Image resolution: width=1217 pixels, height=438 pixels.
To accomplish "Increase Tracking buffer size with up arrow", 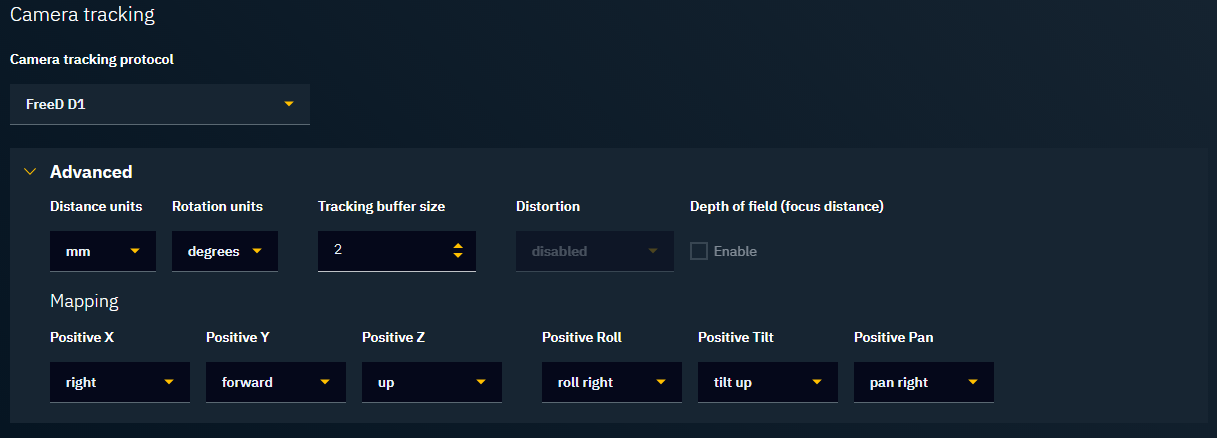I will click(458, 245).
